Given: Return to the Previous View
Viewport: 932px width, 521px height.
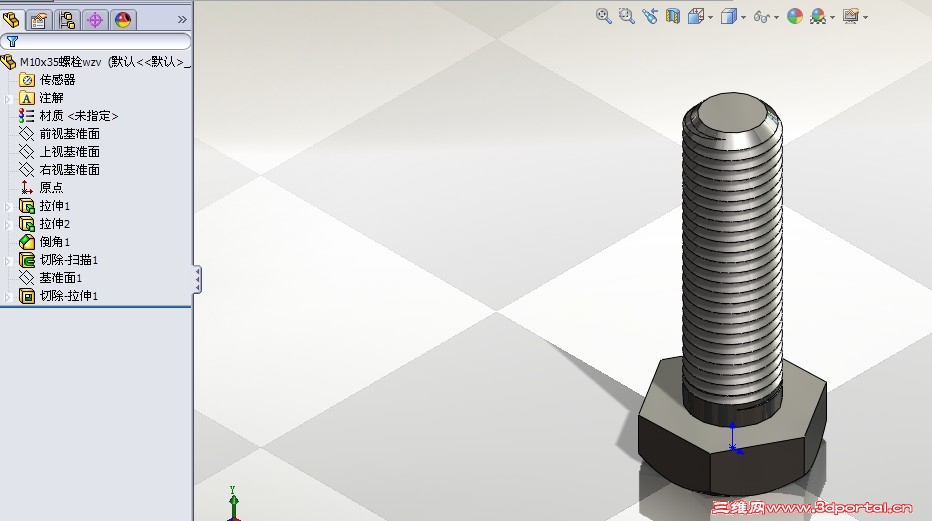Looking at the screenshot, I should point(650,16).
